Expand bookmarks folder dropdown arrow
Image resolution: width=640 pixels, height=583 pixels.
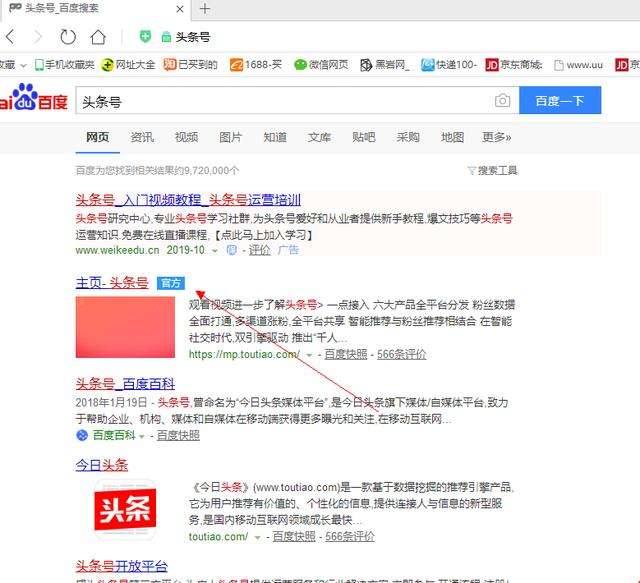coord(24,65)
